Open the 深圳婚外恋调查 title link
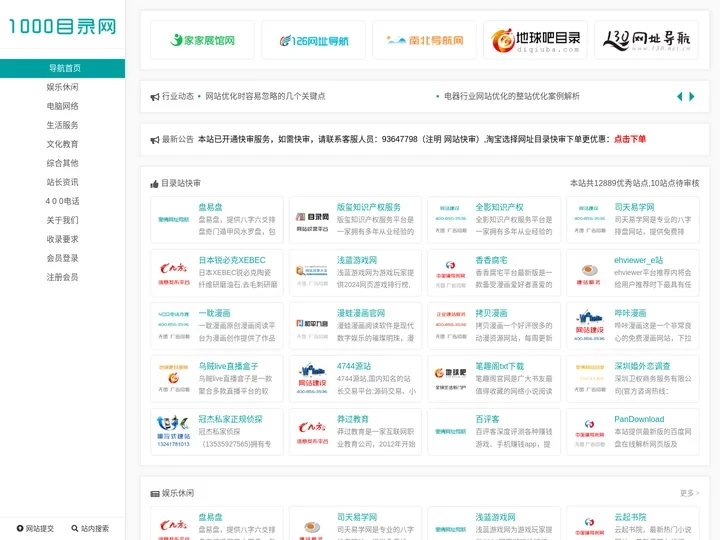Screen dimensions: 720x540 coord(642,366)
